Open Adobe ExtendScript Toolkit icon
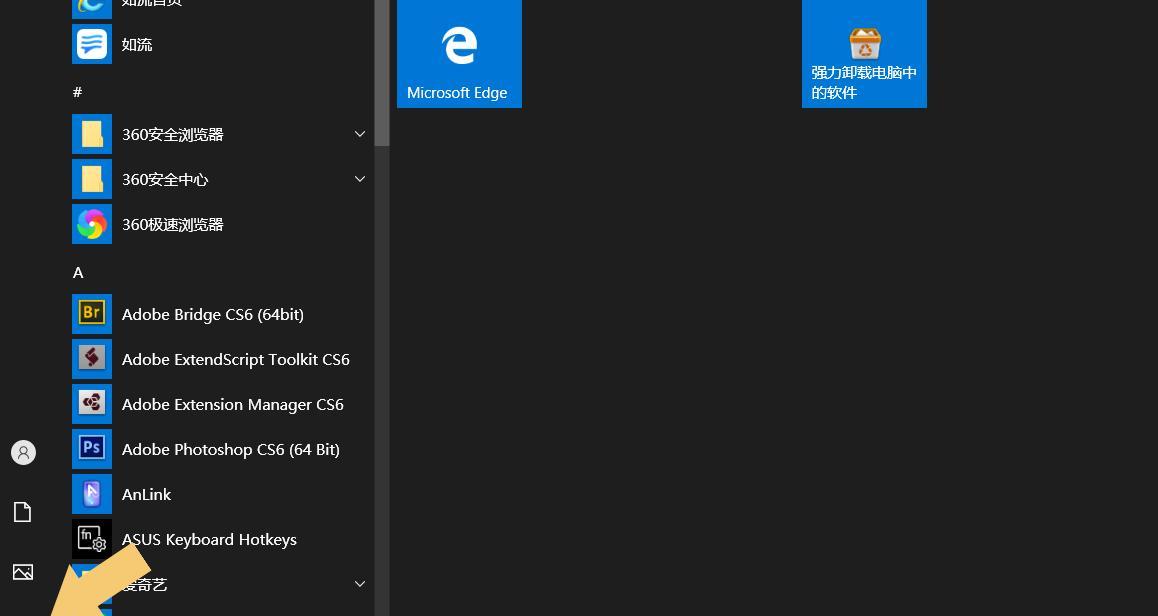Screen dimensions: 1158x616 click(92, 360)
